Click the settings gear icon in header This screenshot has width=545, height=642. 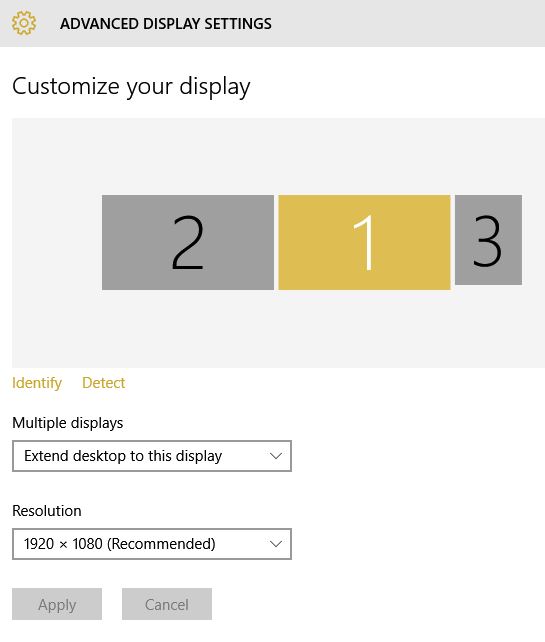click(24, 23)
